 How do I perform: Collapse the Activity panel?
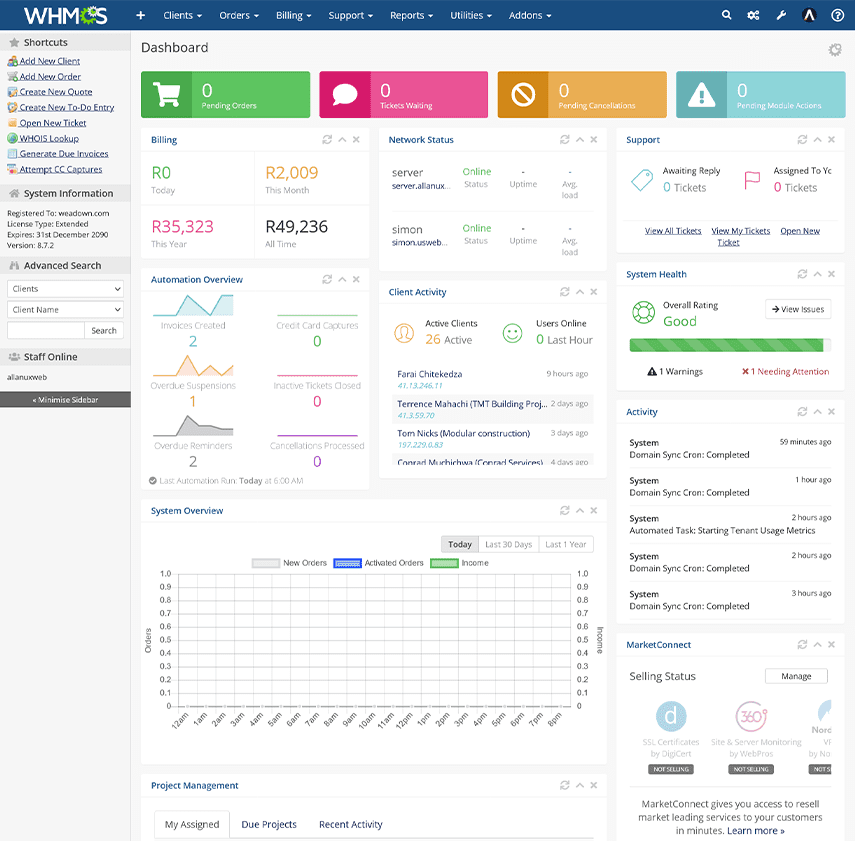pyautogui.click(x=815, y=411)
